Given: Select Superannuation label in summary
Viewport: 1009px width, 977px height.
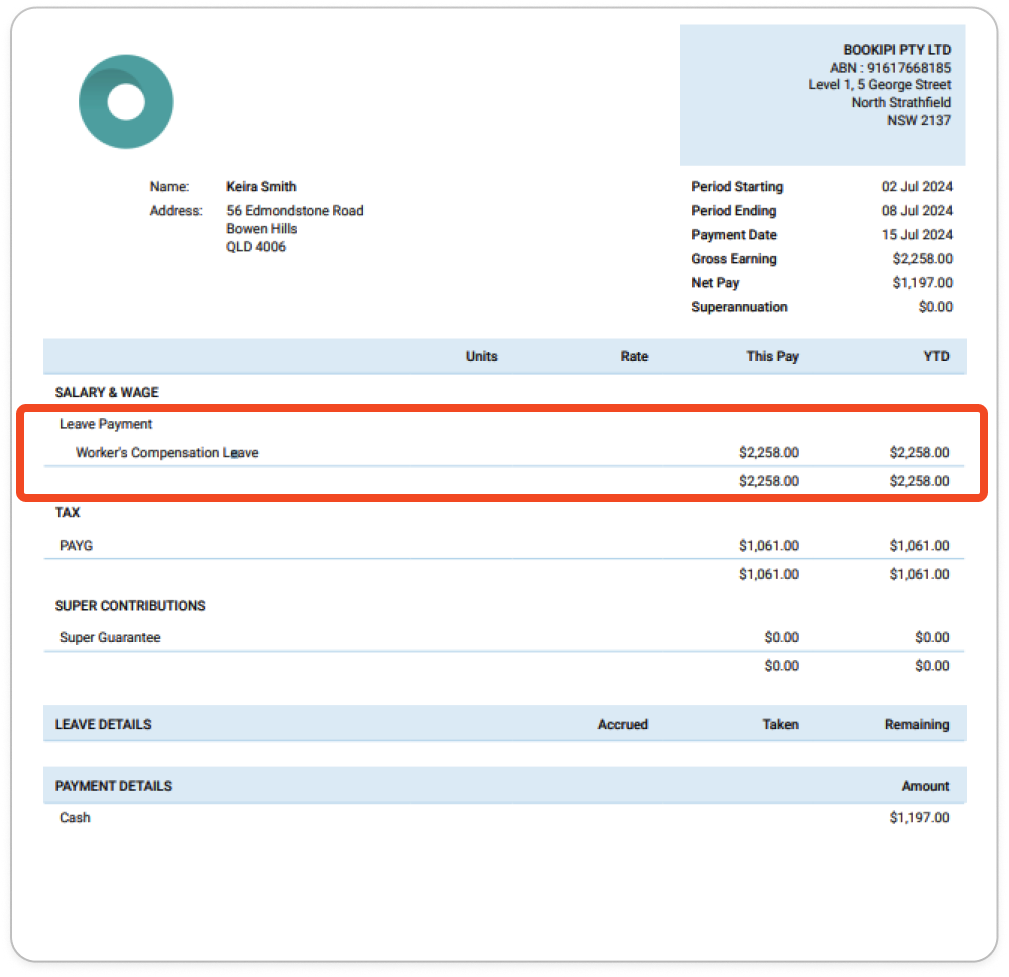Looking at the screenshot, I should click(x=739, y=307).
